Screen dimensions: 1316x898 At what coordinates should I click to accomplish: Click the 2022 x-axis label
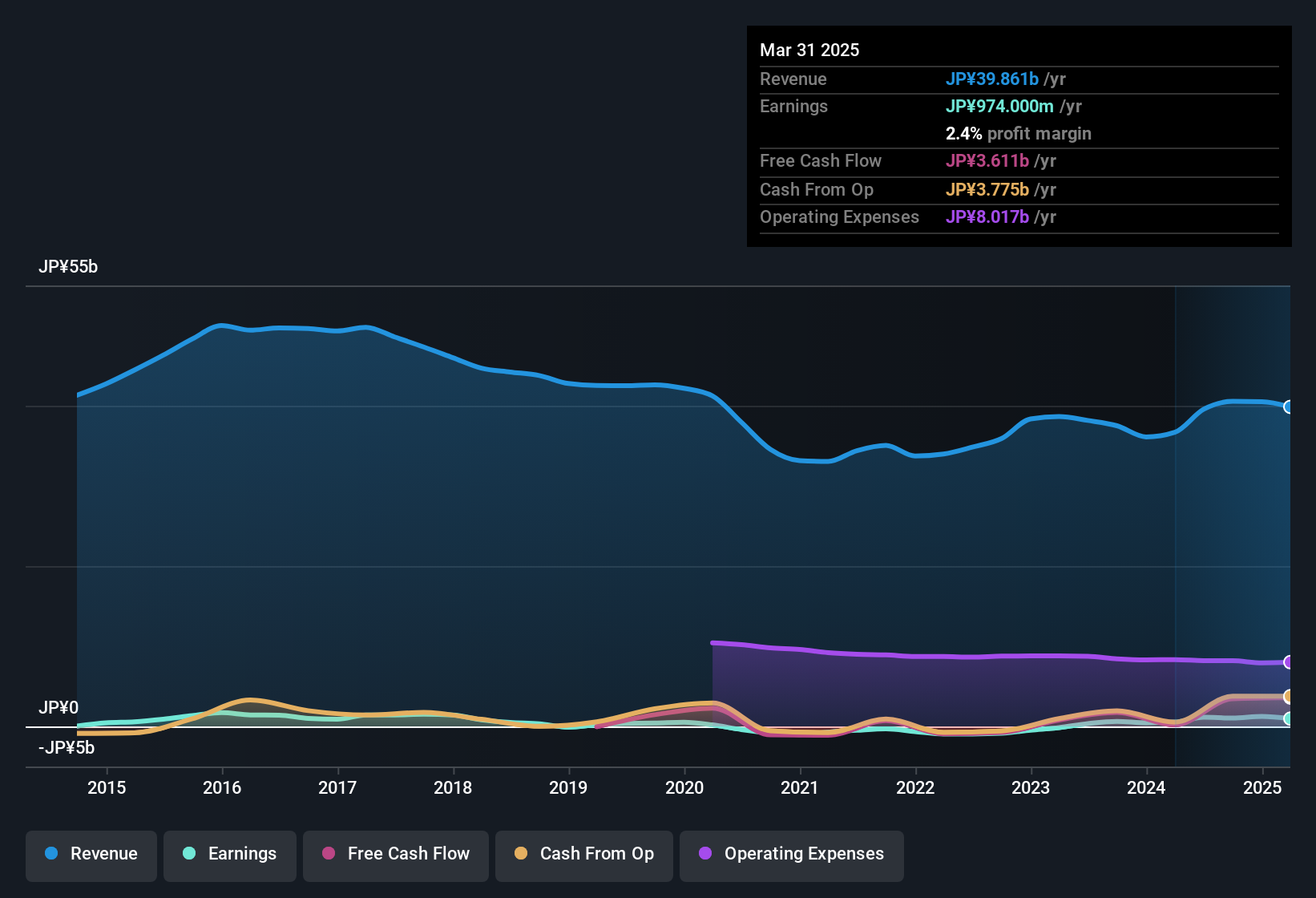click(x=915, y=787)
